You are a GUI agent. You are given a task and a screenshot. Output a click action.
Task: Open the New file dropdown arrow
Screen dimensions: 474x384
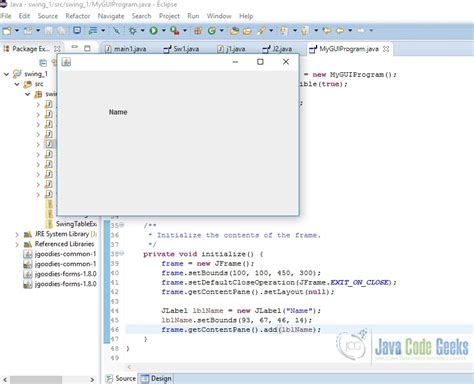17,31
